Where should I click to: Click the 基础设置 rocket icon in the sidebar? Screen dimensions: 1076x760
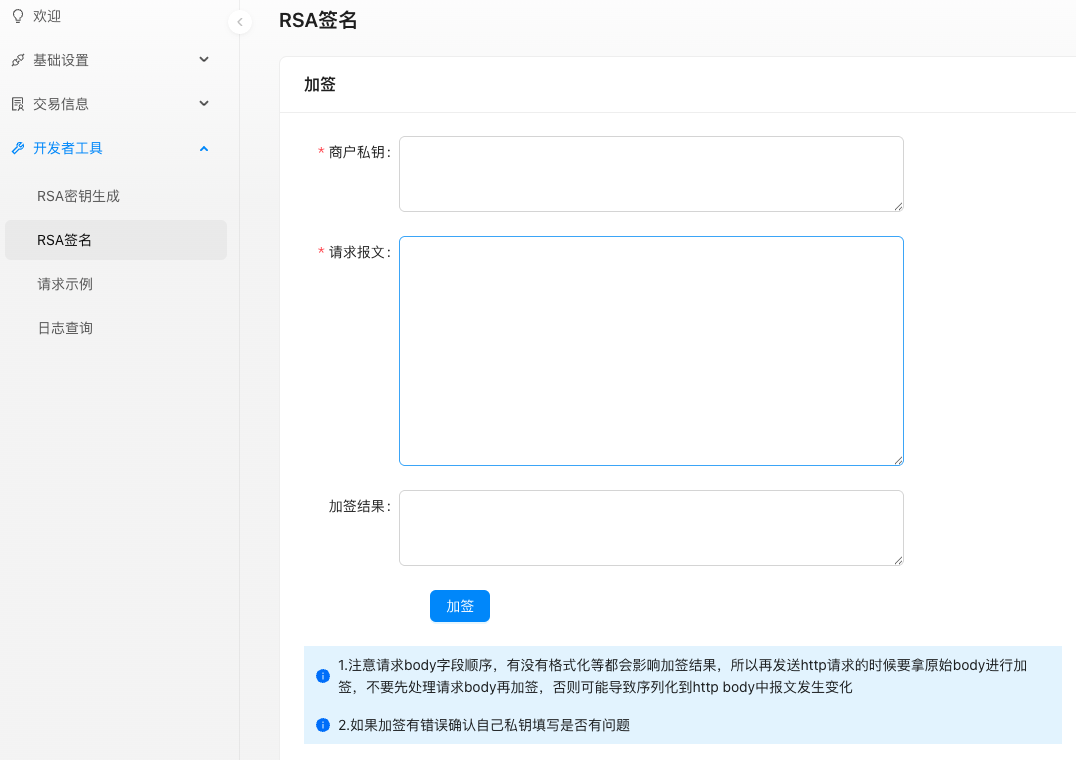point(17,60)
